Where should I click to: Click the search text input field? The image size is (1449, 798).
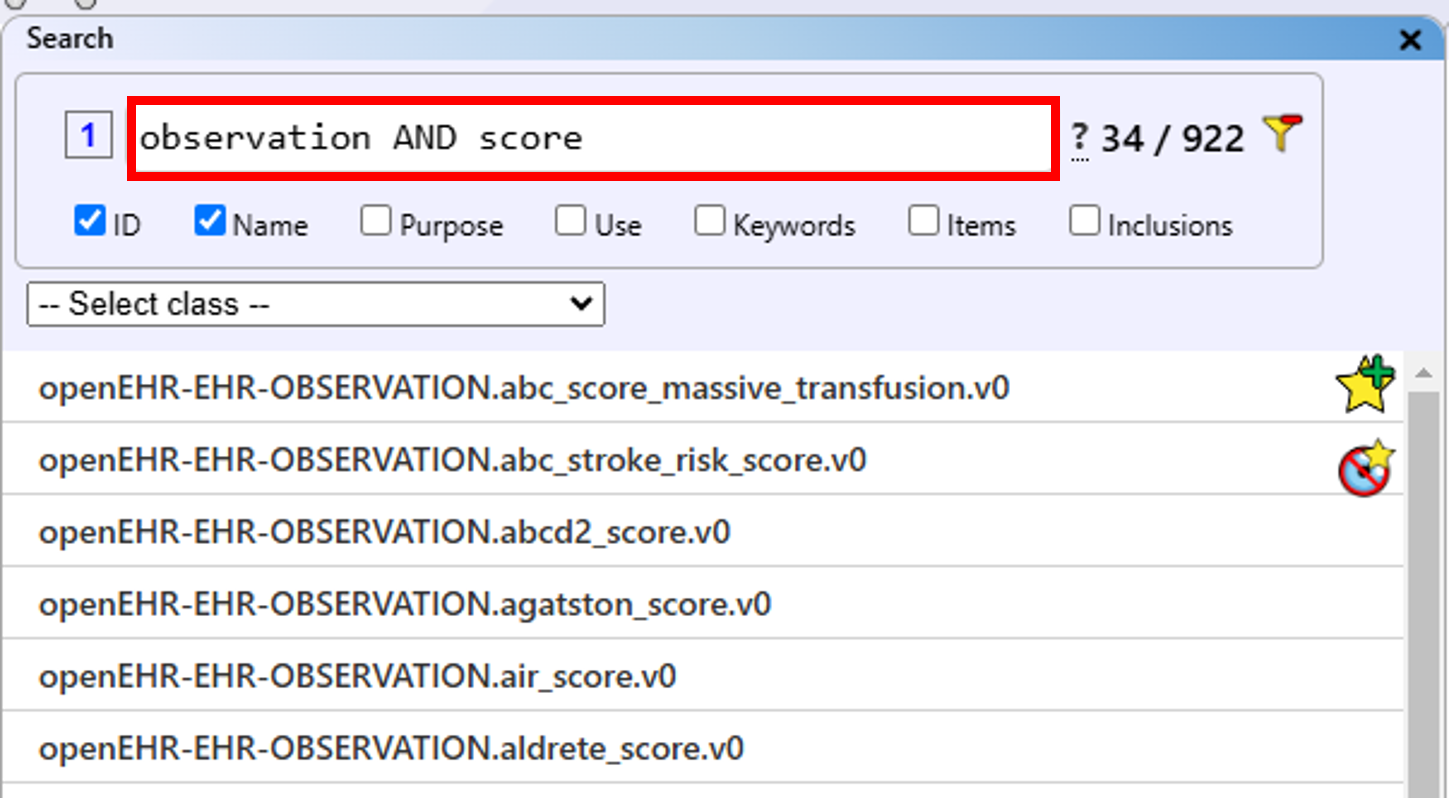click(592, 138)
